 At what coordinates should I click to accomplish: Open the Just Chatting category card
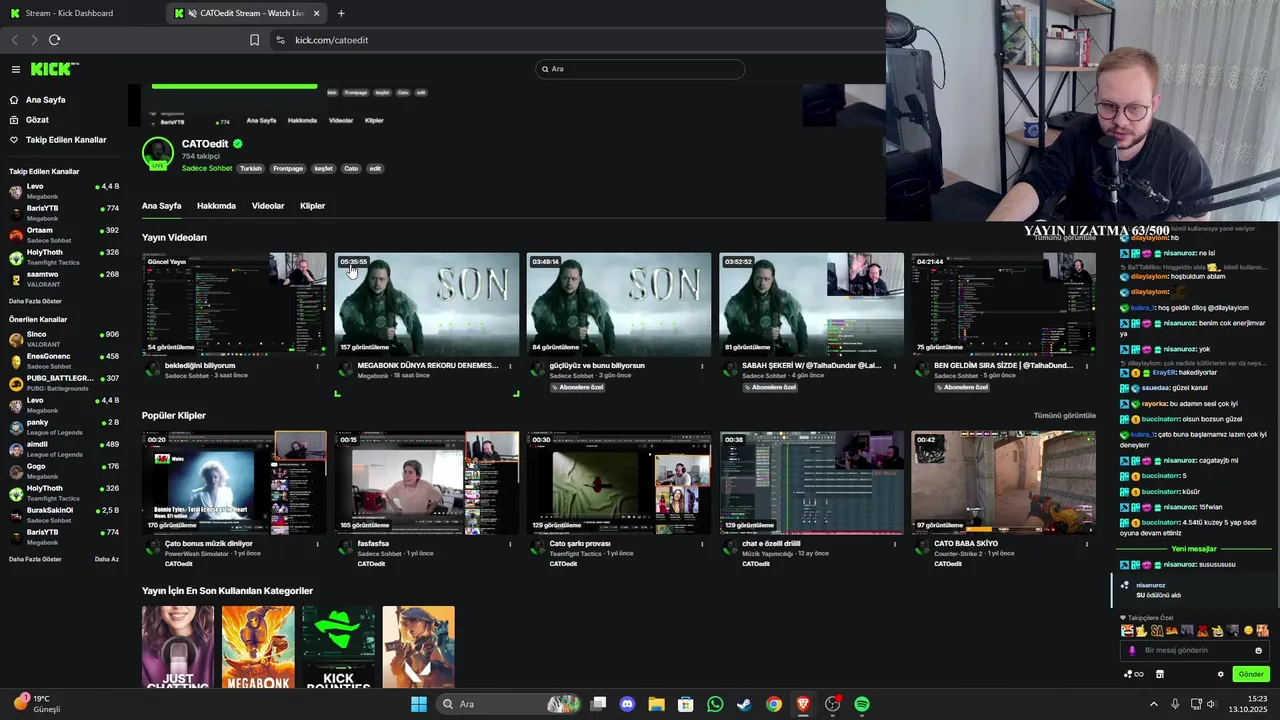coord(178,647)
